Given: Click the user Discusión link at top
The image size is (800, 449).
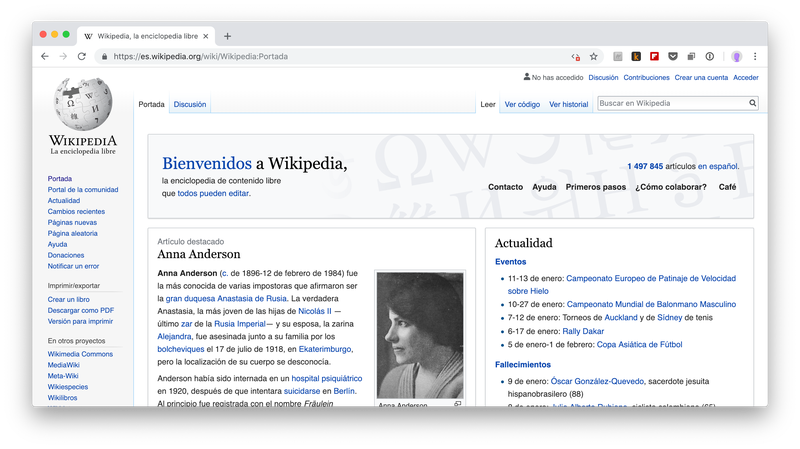Looking at the screenshot, I should (603, 78).
